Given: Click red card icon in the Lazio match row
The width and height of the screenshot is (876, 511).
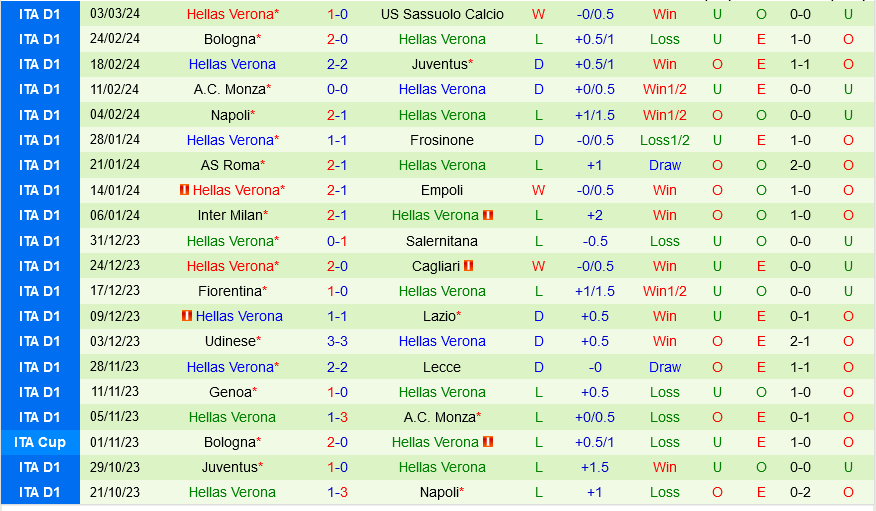Looking at the screenshot, I should pos(187,316).
